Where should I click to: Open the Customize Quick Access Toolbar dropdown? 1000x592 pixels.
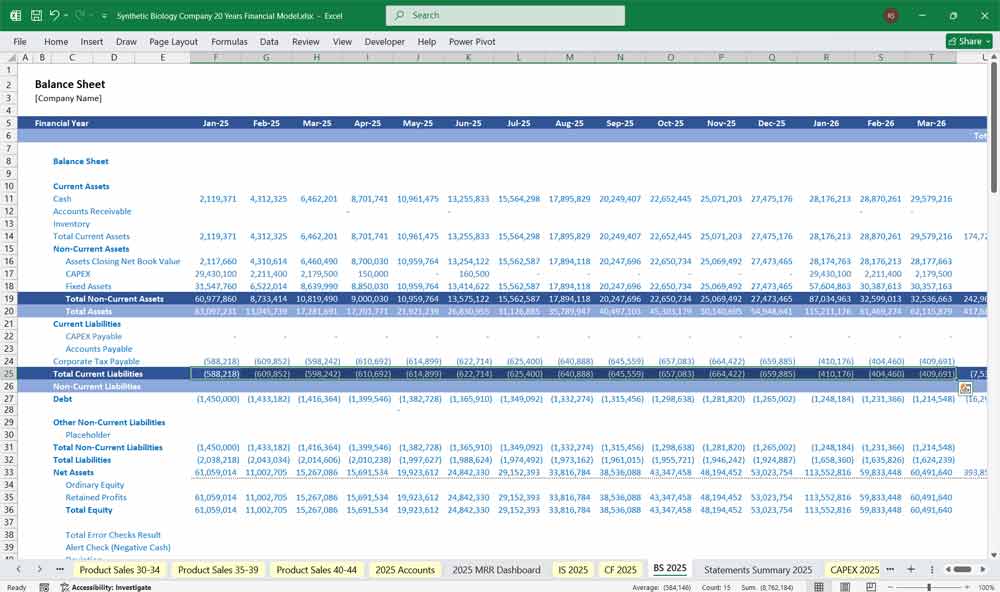coord(104,15)
